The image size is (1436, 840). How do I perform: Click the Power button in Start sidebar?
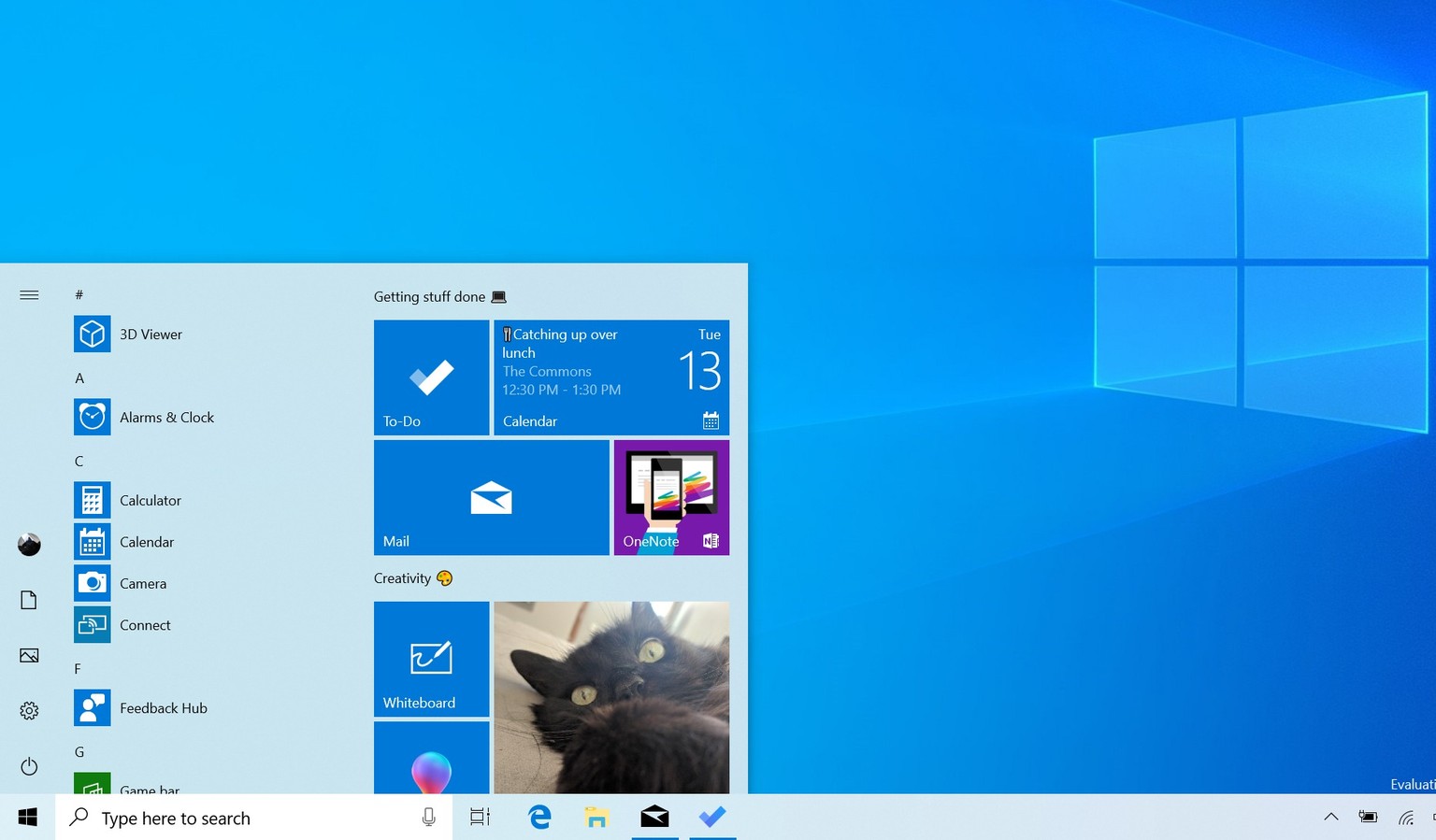(x=29, y=766)
